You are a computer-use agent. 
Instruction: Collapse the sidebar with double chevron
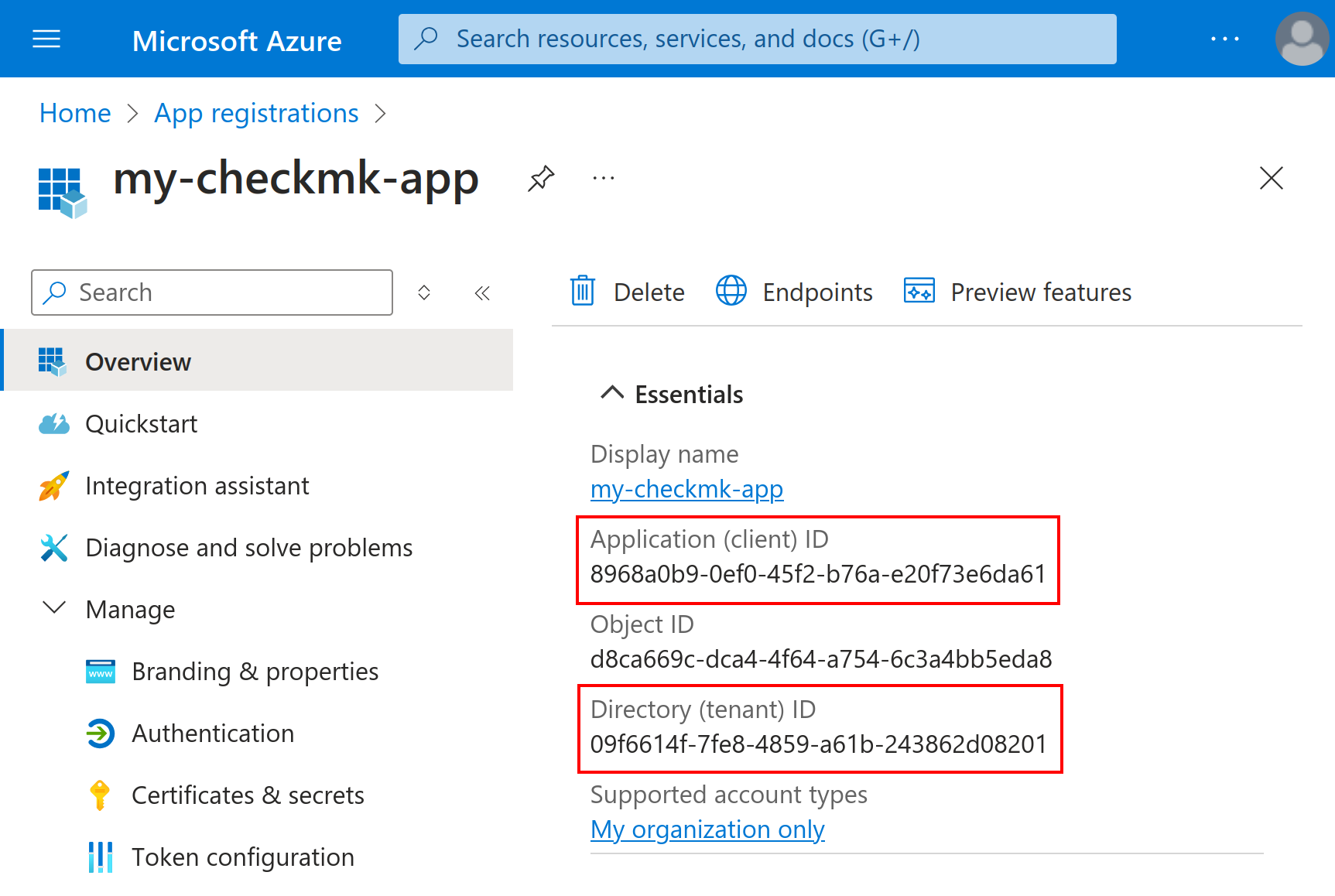click(x=482, y=292)
